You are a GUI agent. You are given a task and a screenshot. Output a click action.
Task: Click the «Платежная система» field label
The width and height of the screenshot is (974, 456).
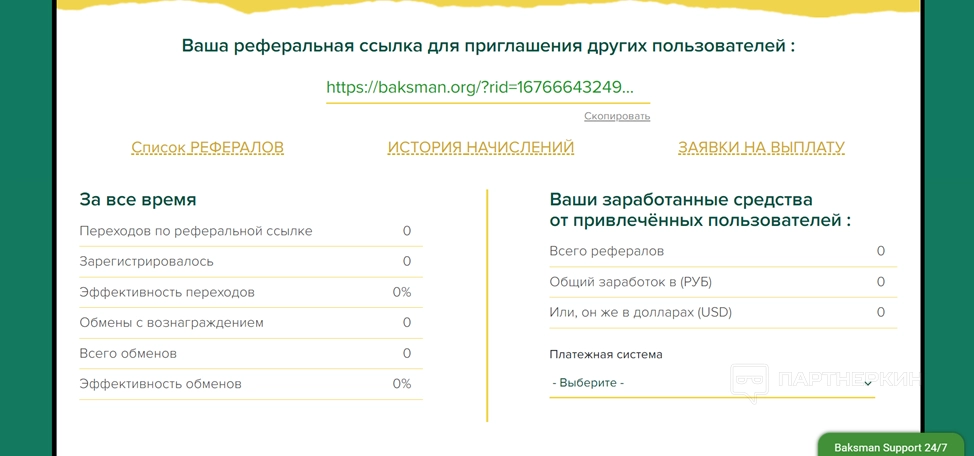coord(606,354)
